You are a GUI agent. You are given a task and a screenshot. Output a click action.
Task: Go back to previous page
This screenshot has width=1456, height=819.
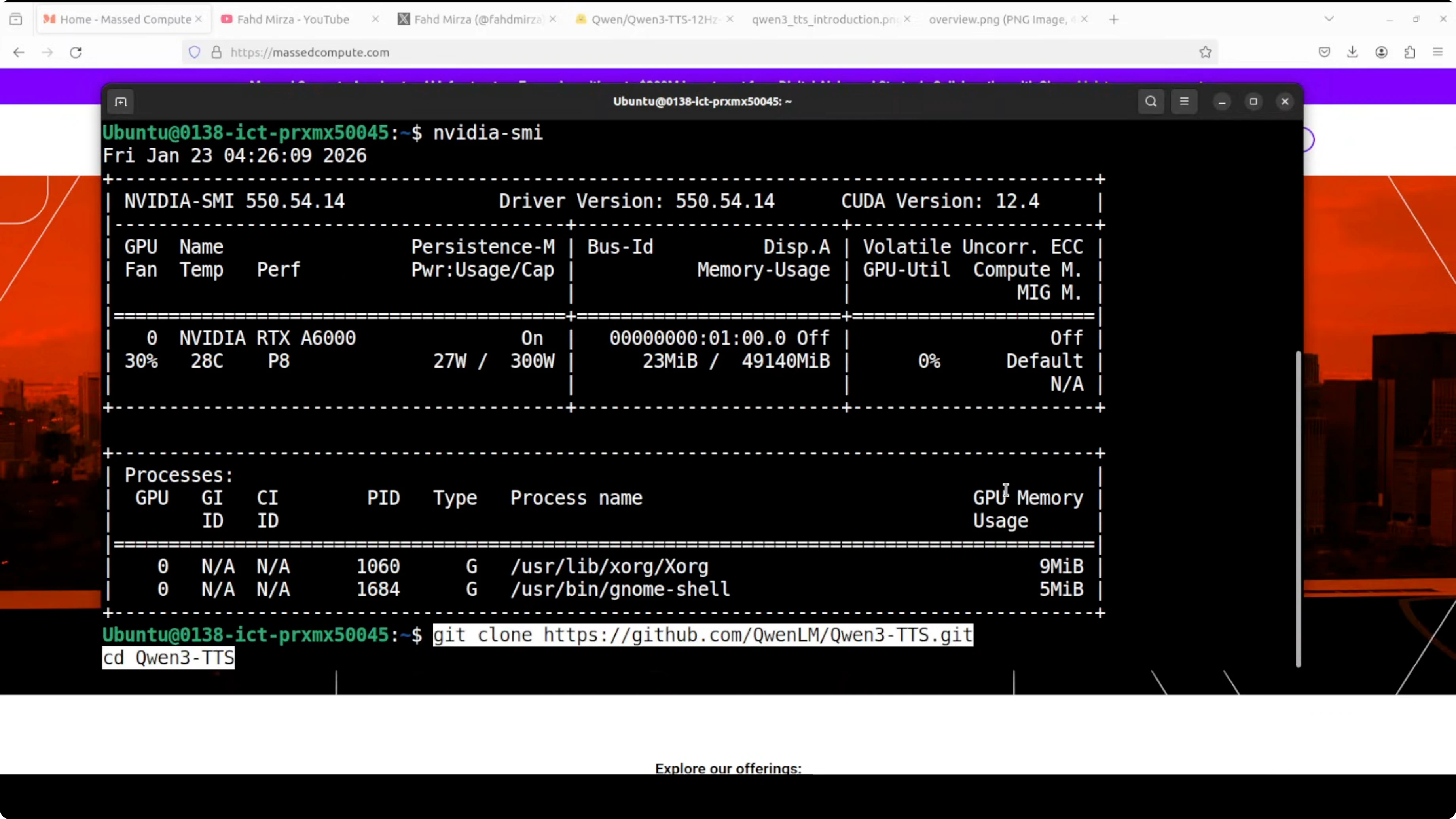pos(19,53)
